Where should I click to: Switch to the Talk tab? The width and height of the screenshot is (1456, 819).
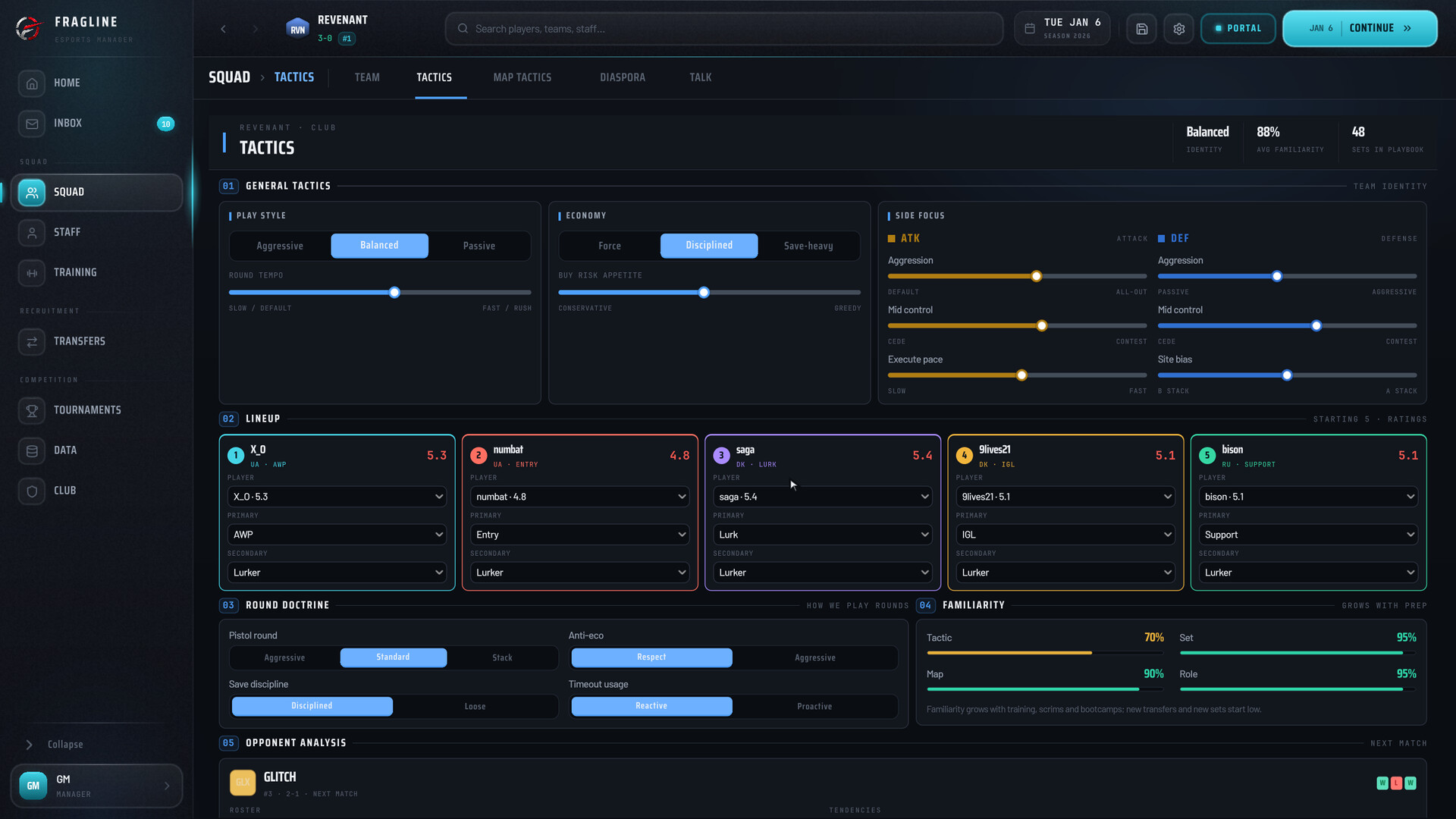[x=700, y=77]
